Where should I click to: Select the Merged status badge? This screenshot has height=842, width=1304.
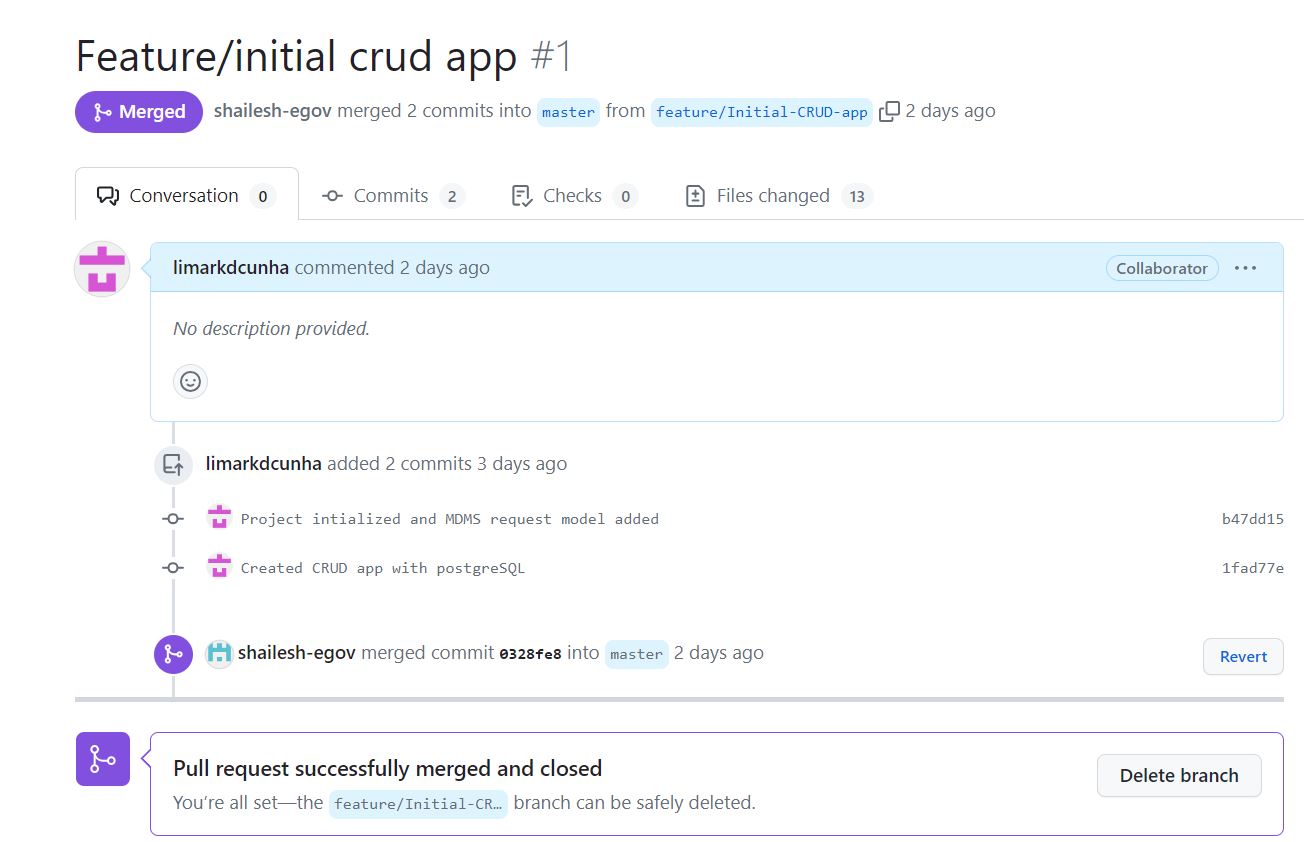pyautogui.click(x=138, y=111)
